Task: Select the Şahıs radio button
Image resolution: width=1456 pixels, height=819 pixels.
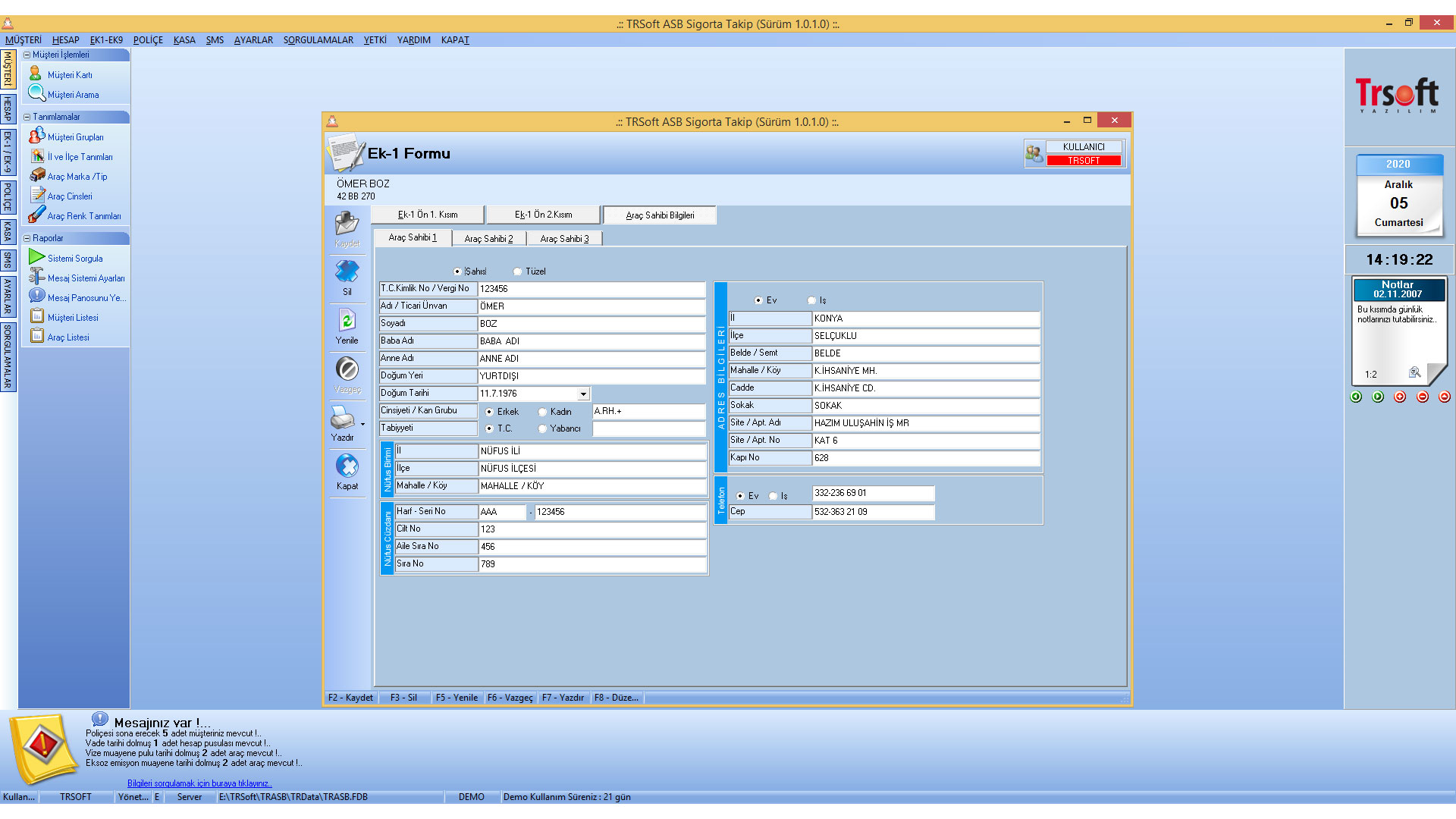Action: pos(457,271)
